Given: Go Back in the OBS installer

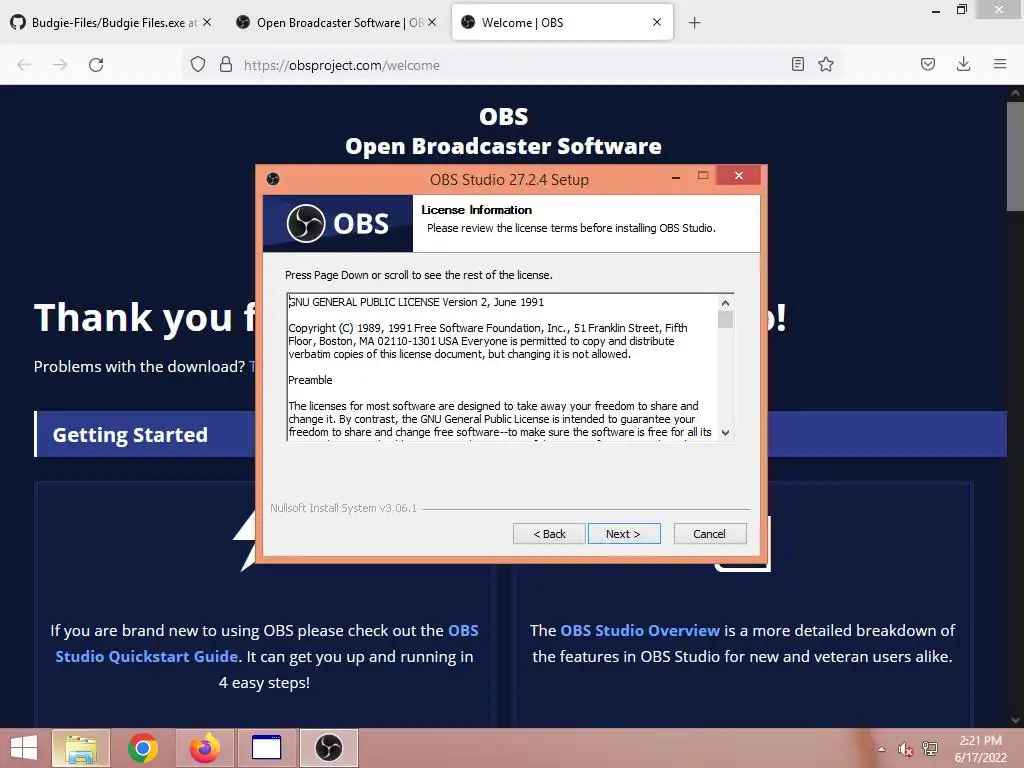Looking at the screenshot, I should coord(549,534).
